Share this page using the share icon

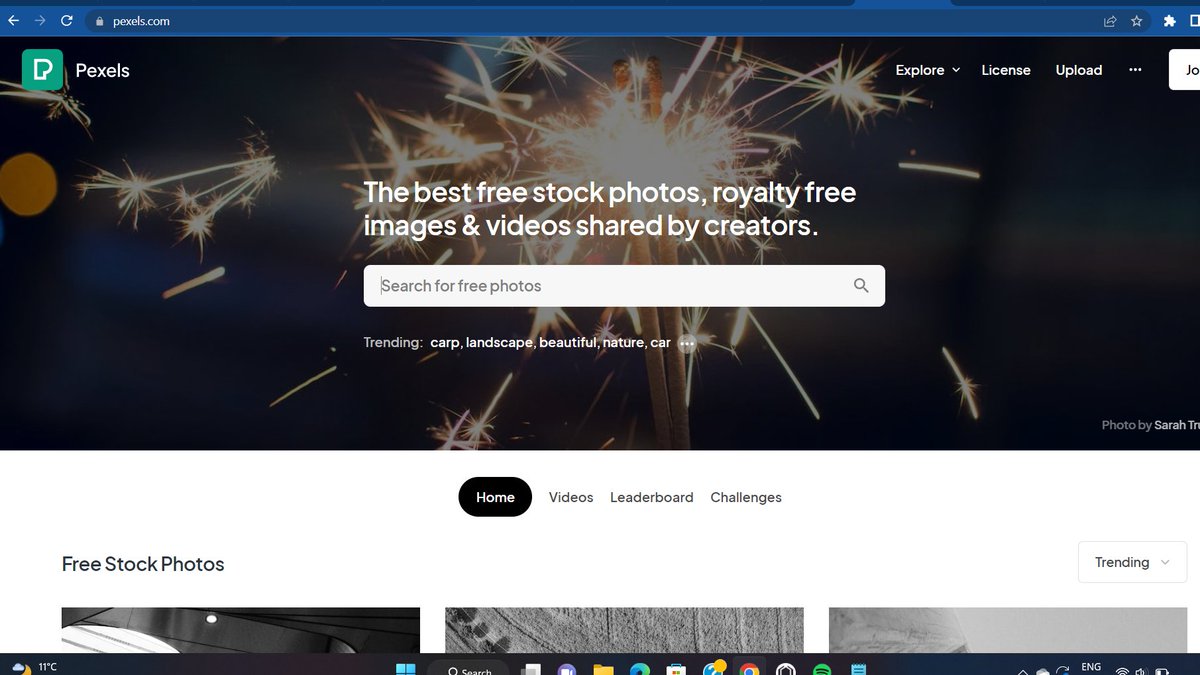pyautogui.click(x=1110, y=20)
